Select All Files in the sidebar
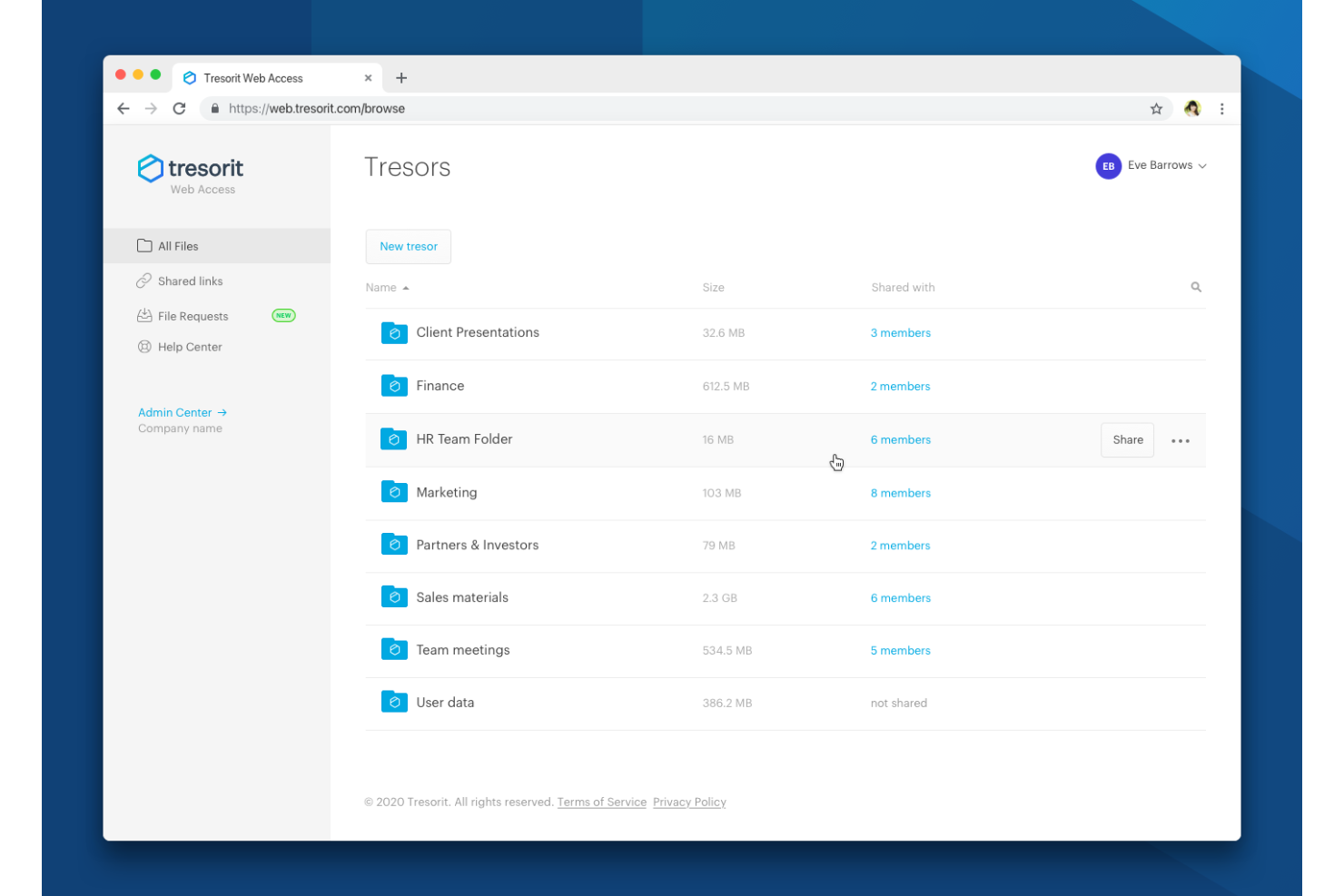The height and width of the screenshot is (896, 1344). [217, 246]
